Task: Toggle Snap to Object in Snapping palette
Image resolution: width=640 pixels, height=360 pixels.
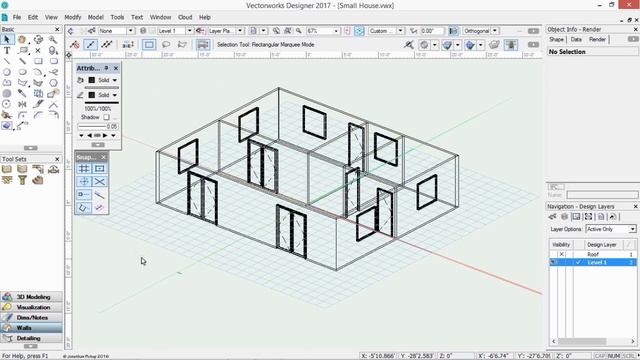Action: point(99,169)
